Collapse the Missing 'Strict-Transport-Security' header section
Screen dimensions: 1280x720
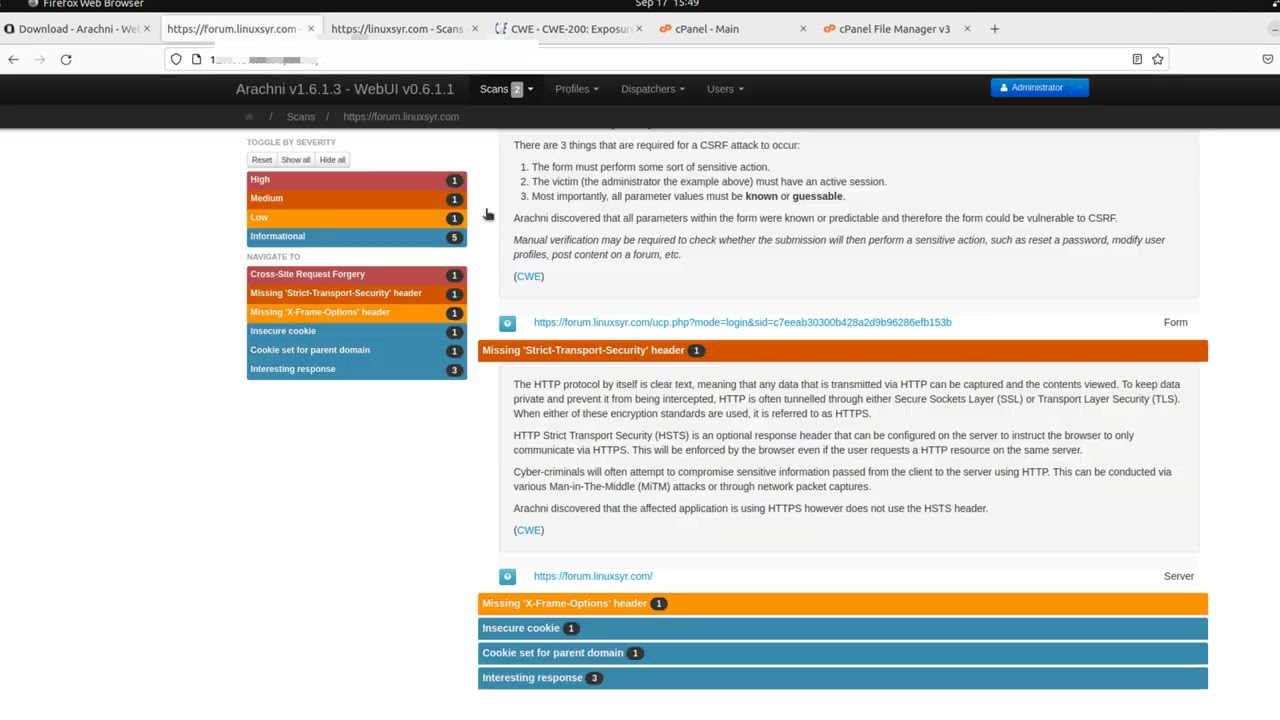pyautogui.click(x=843, y=351)
